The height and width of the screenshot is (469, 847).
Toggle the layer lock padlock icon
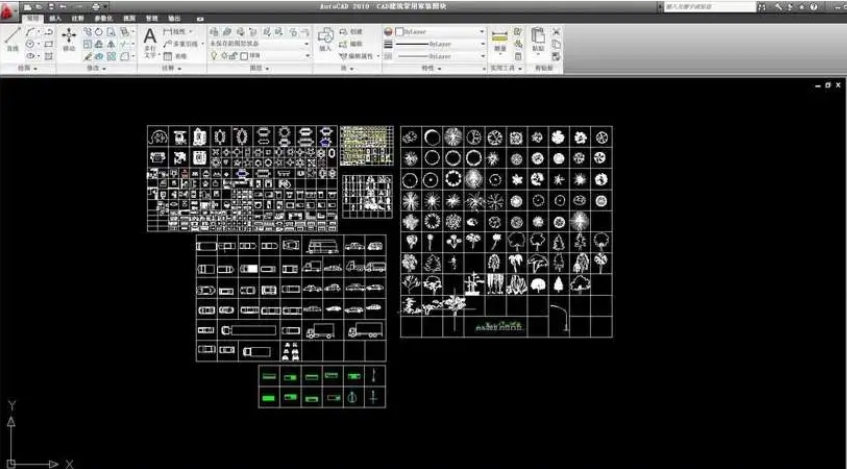[234, 56]
